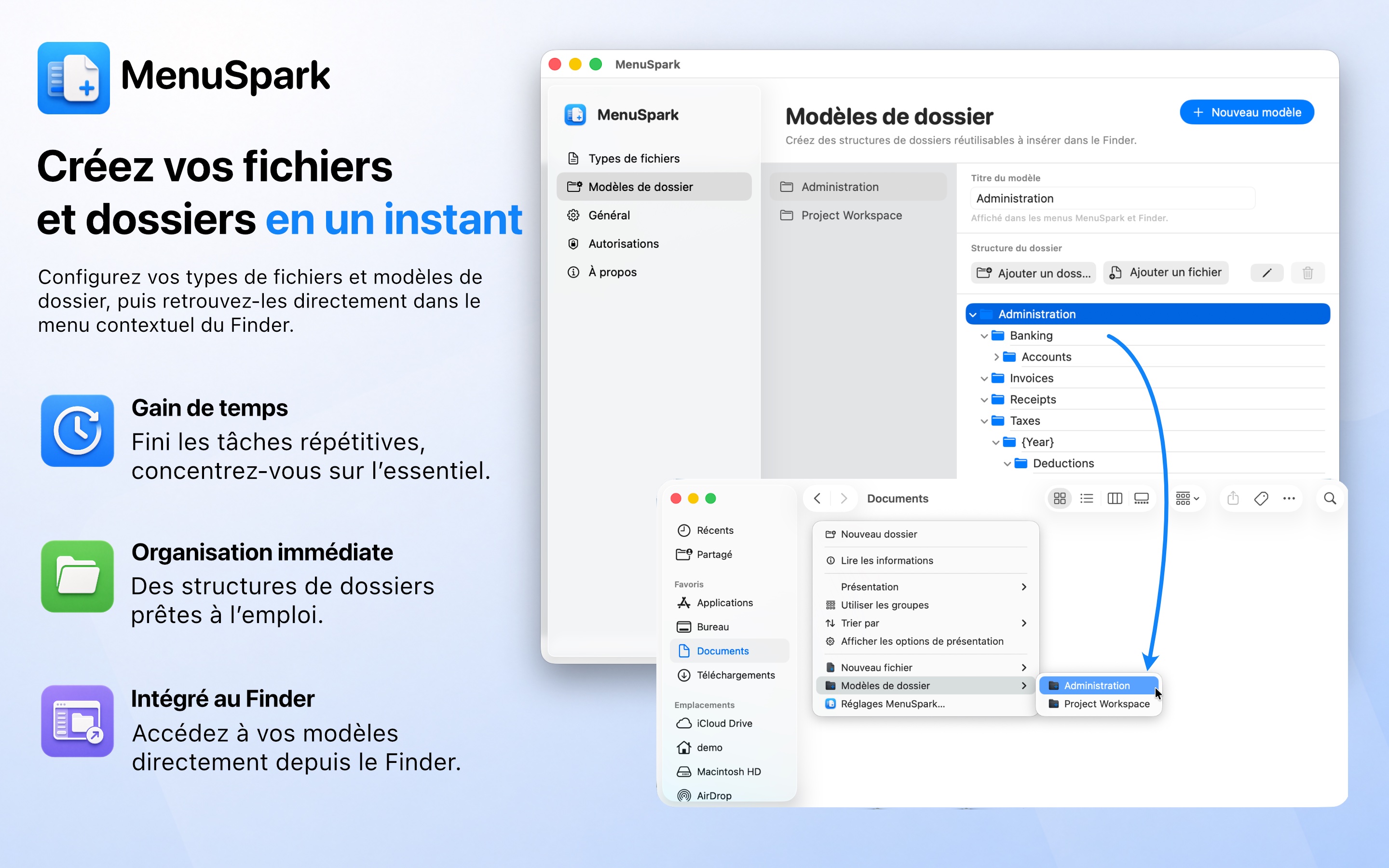Switch Finder to gallery view

[x=1142, y=498]
